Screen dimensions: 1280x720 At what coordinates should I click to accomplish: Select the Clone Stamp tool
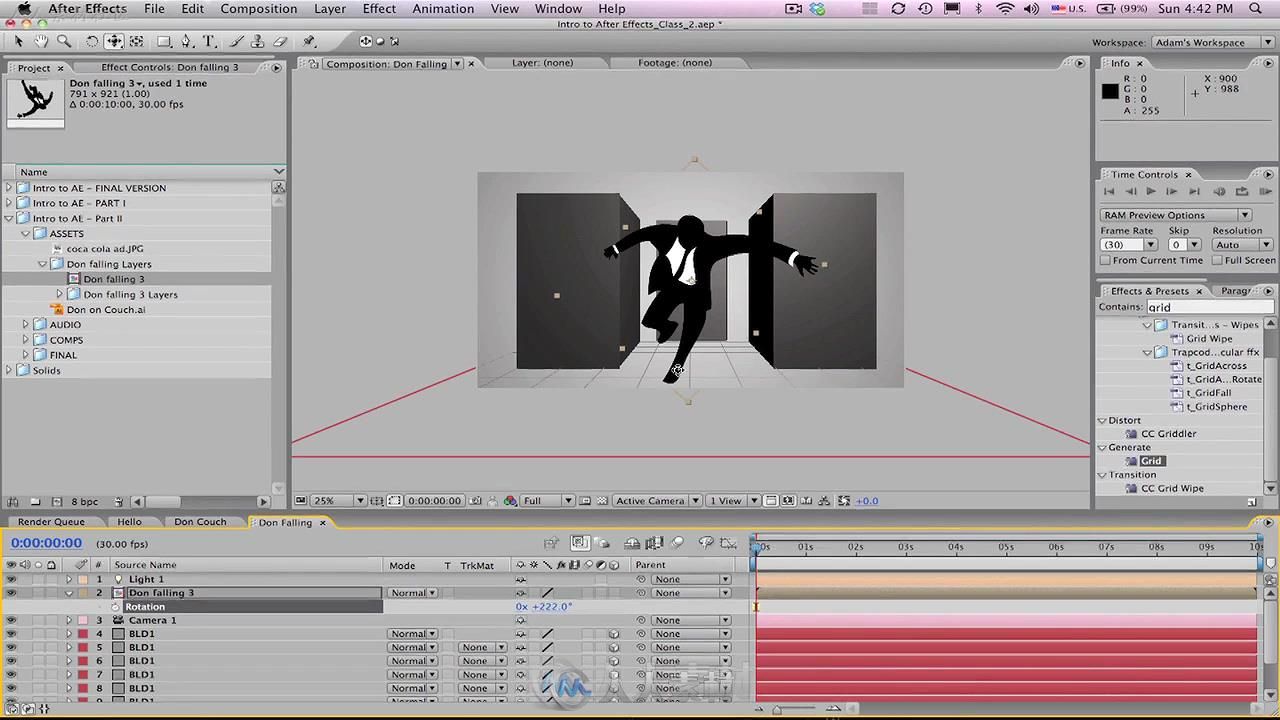point(259,41)
